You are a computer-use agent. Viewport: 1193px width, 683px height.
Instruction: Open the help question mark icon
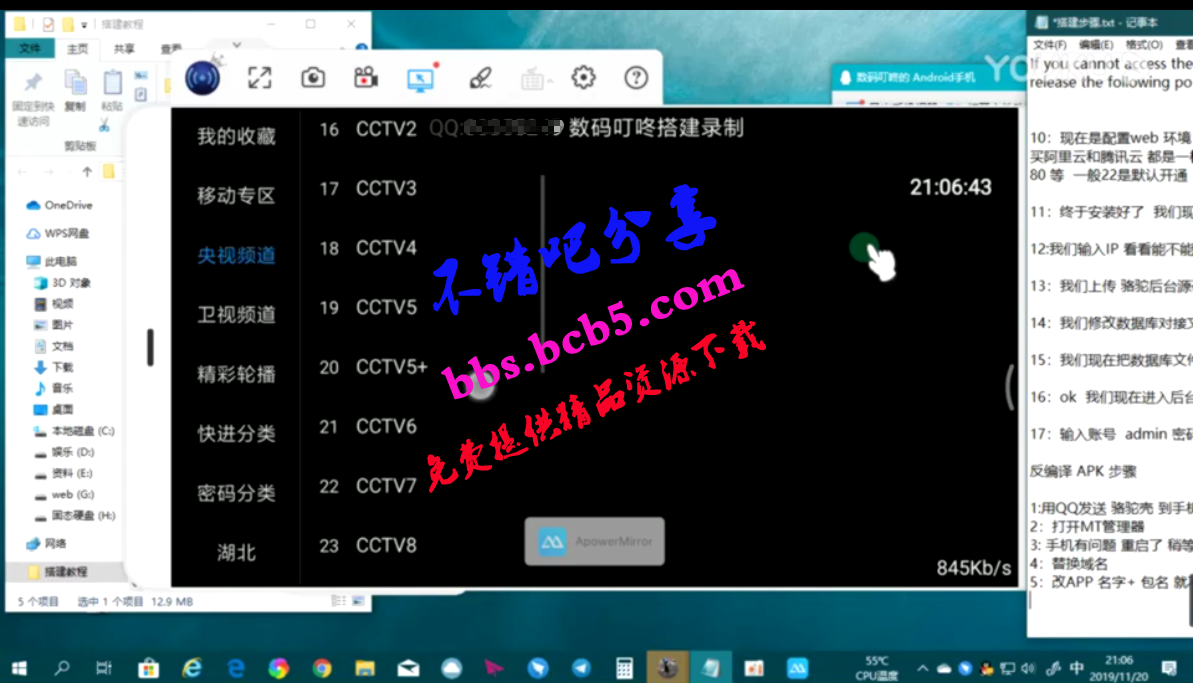tap(636, 78)
